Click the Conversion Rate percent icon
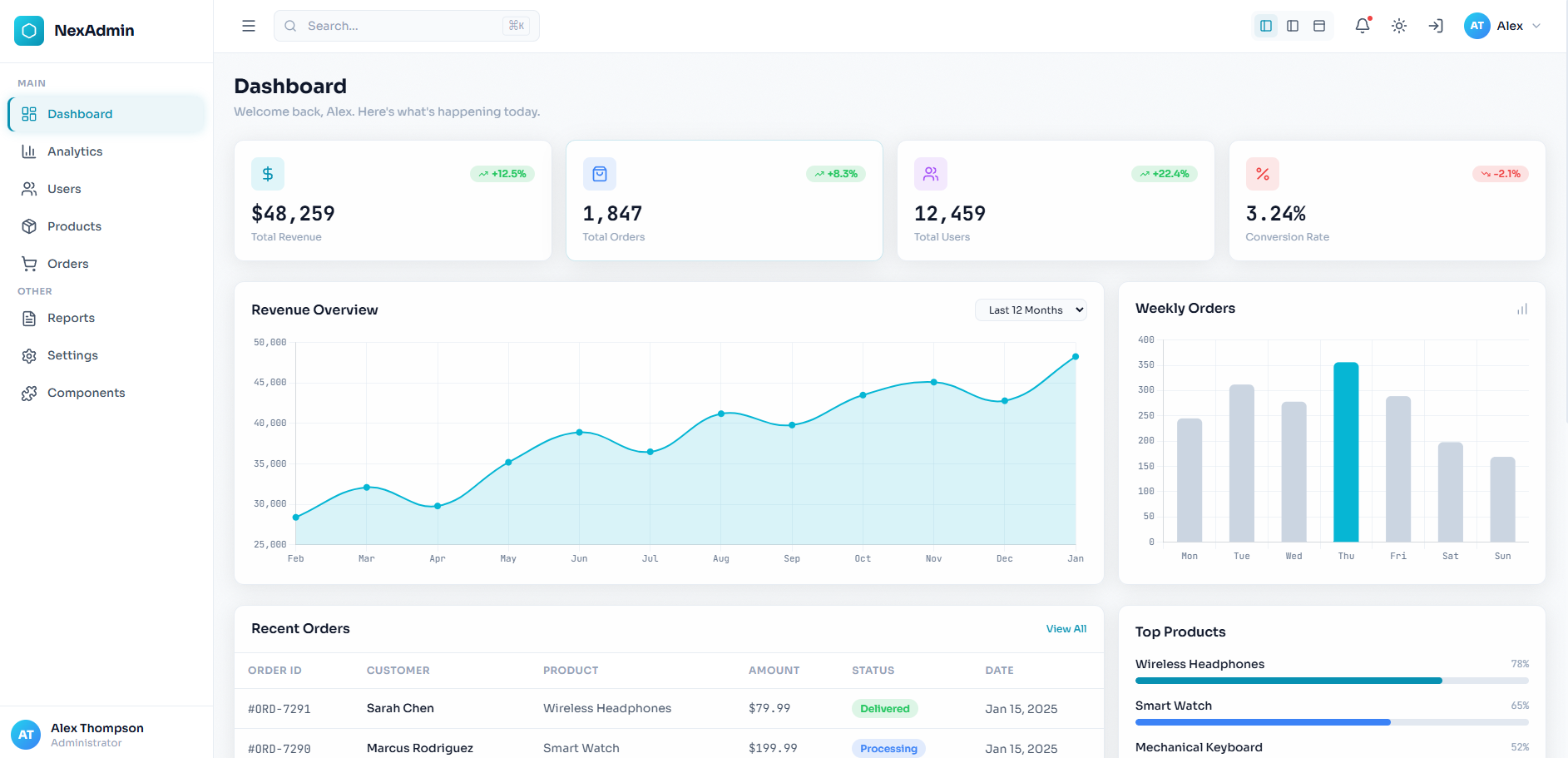The image size is (1568, 758). (x=1262, y=174)
